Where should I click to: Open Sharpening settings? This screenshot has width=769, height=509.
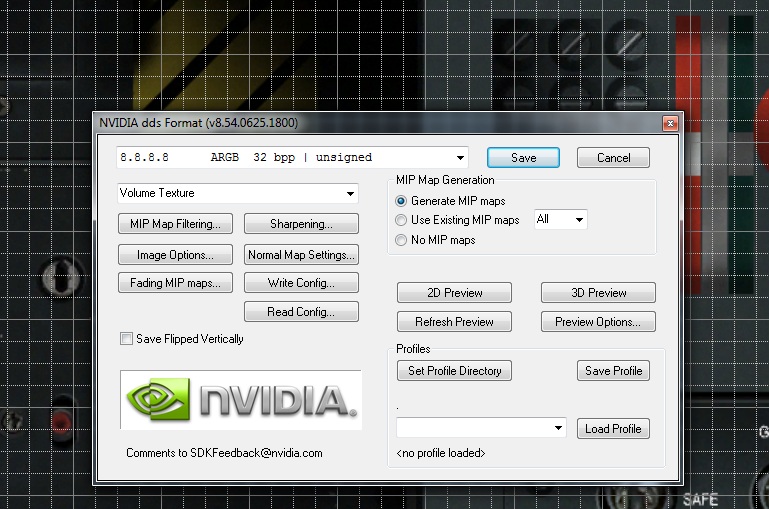[301, 224]
